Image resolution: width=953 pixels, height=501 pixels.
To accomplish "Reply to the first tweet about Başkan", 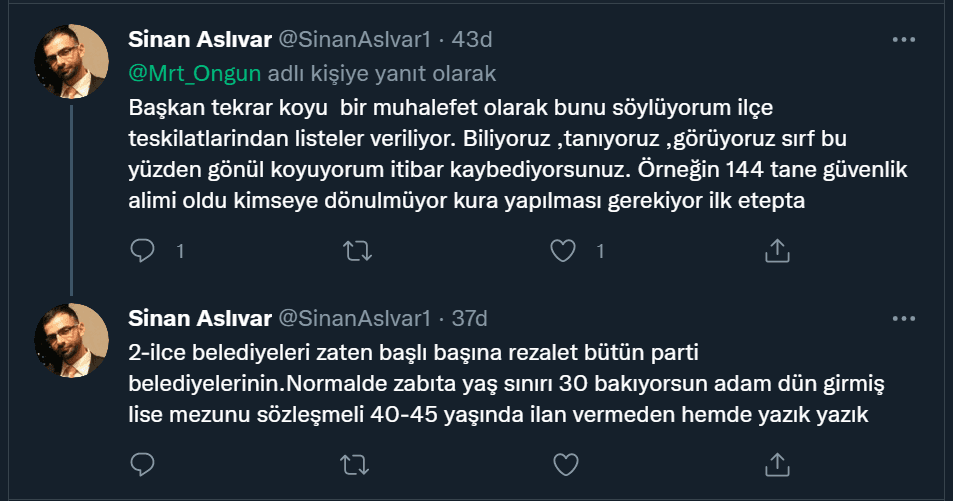I will point(143,251).
